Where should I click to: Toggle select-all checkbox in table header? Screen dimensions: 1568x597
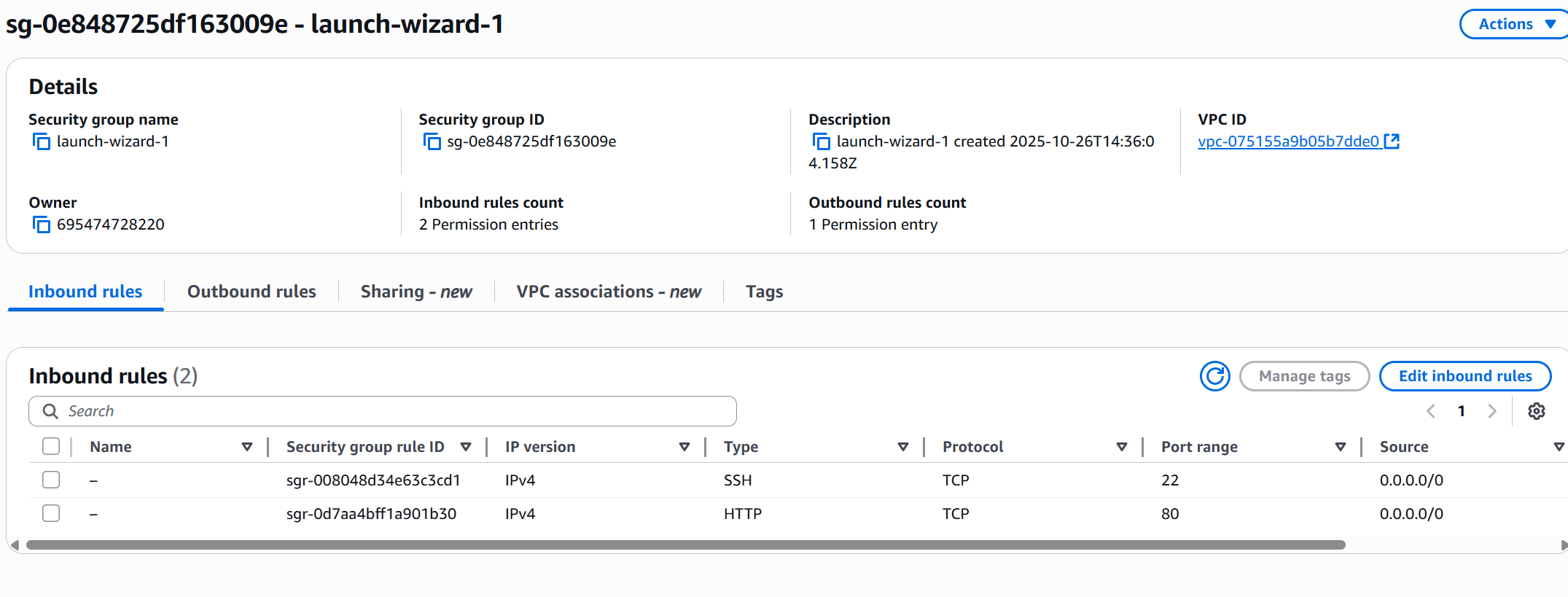(51, 446)
